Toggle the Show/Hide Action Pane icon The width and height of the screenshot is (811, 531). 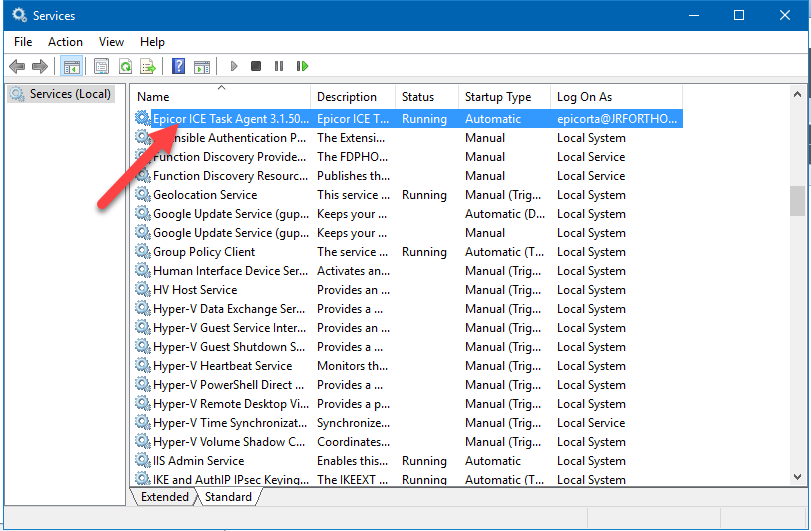[x=202, y=66]
